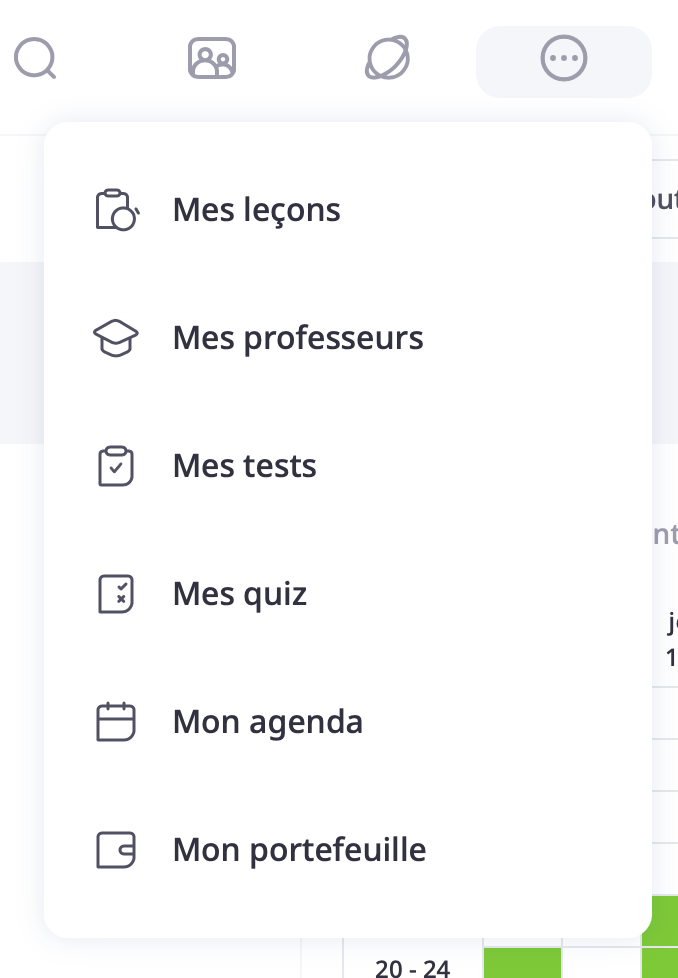Image resolution: width=678 pixels, height=978 pixels.
Task: Select the "Mes tests" text label
Action: (244, 466)
